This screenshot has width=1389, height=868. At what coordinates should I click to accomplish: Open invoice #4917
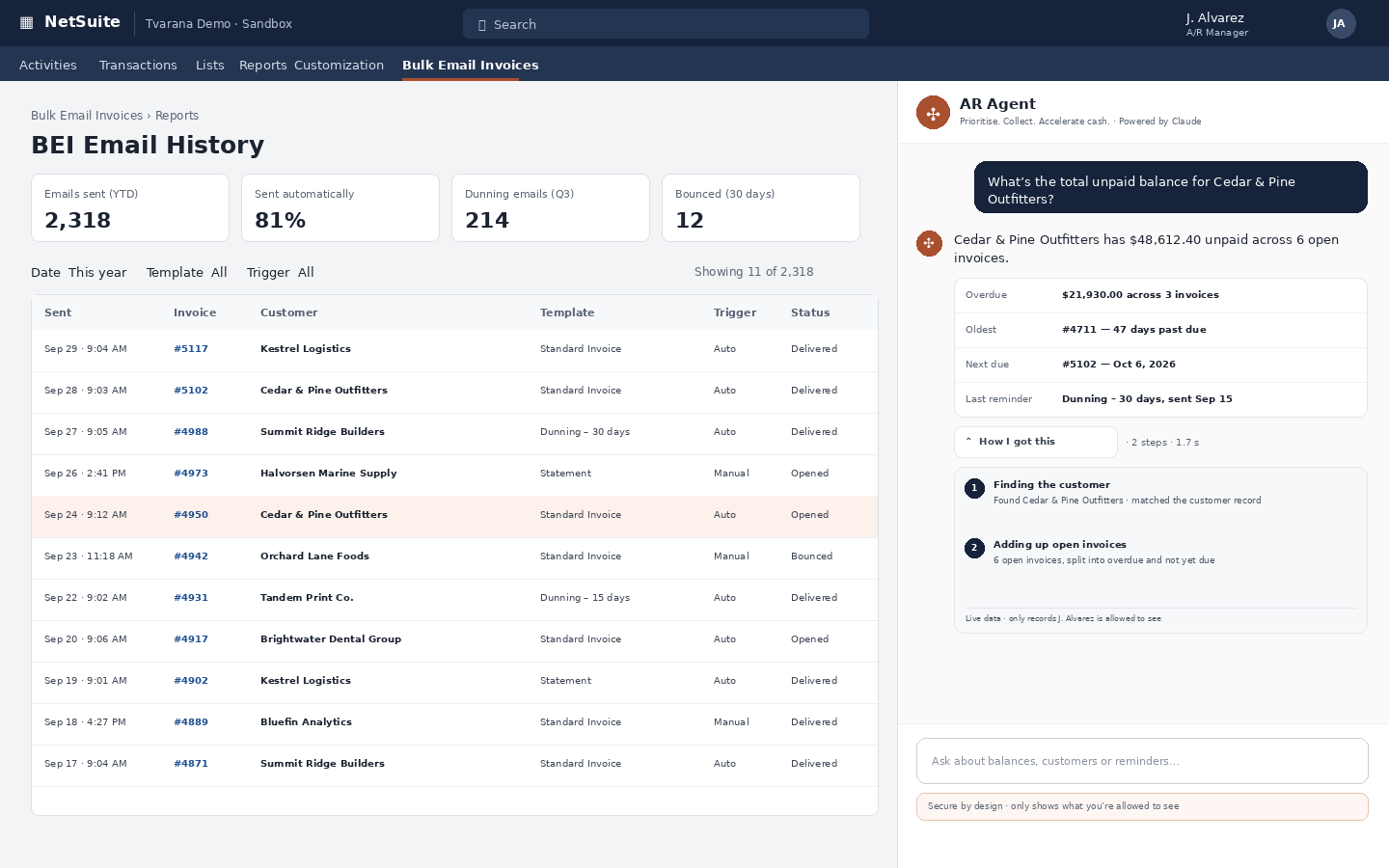191,639
